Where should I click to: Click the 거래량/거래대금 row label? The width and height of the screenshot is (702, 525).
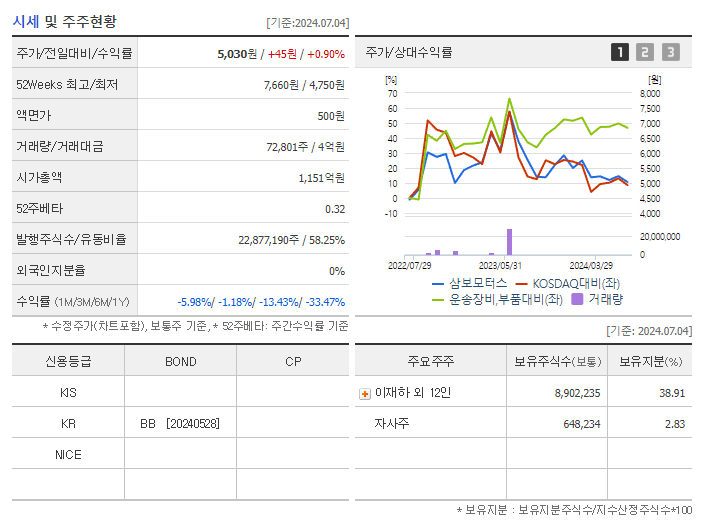(60, 146)
